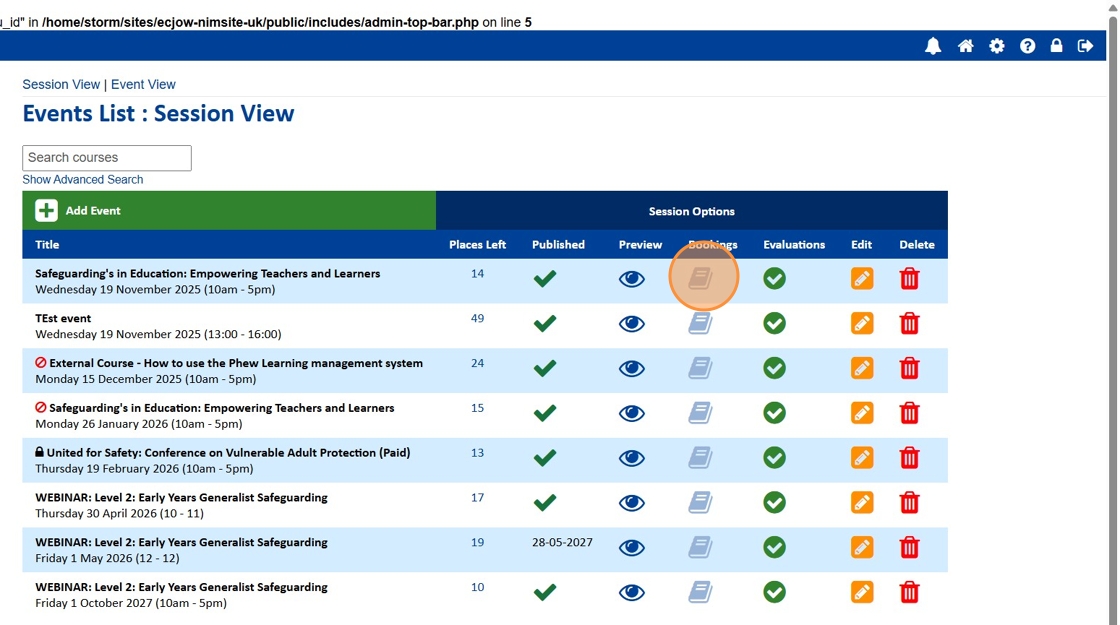
Task: Select United for Safety conference title
Action: [x=229, y=453]
